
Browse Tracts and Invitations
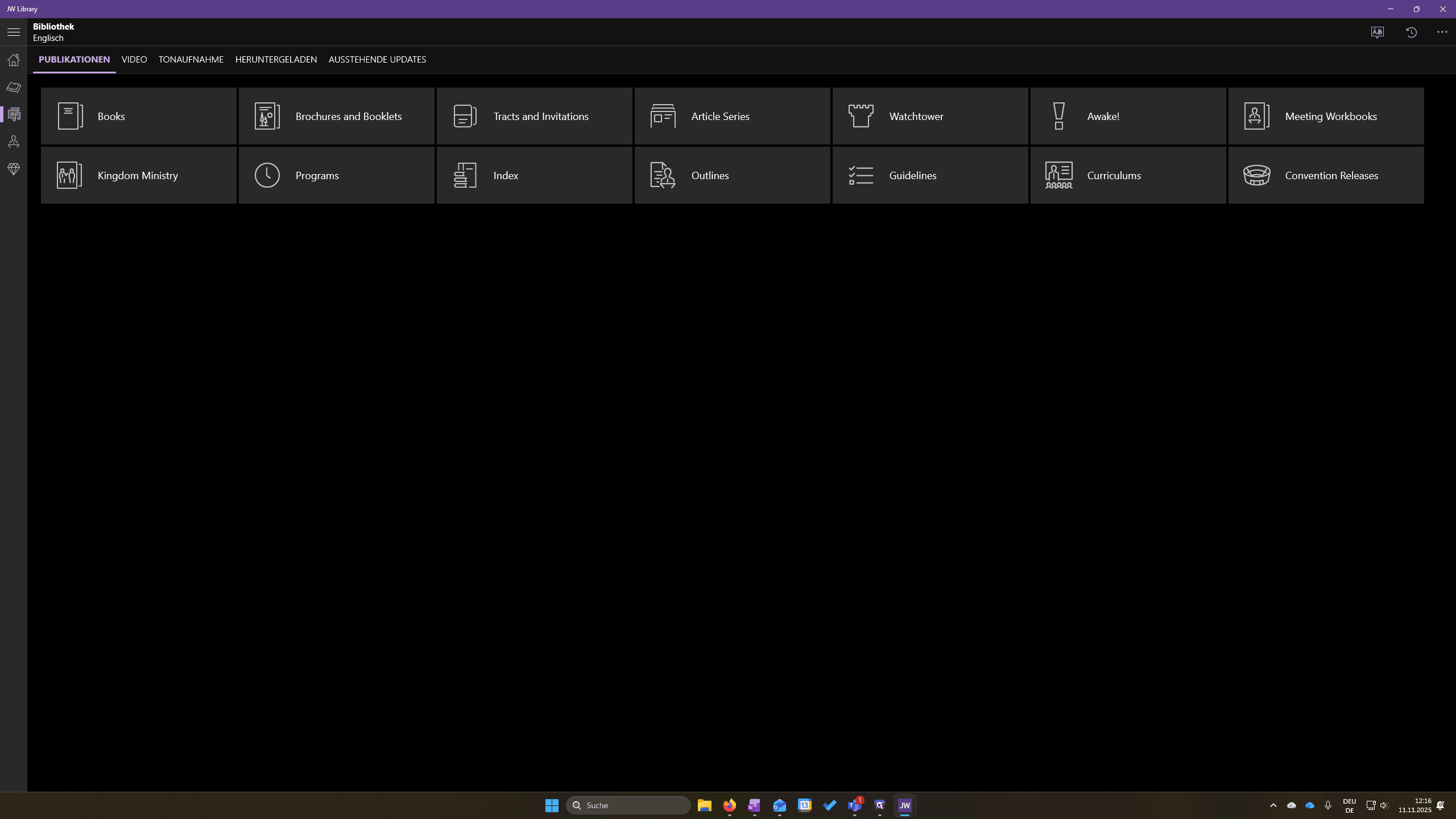pos(535,116)
